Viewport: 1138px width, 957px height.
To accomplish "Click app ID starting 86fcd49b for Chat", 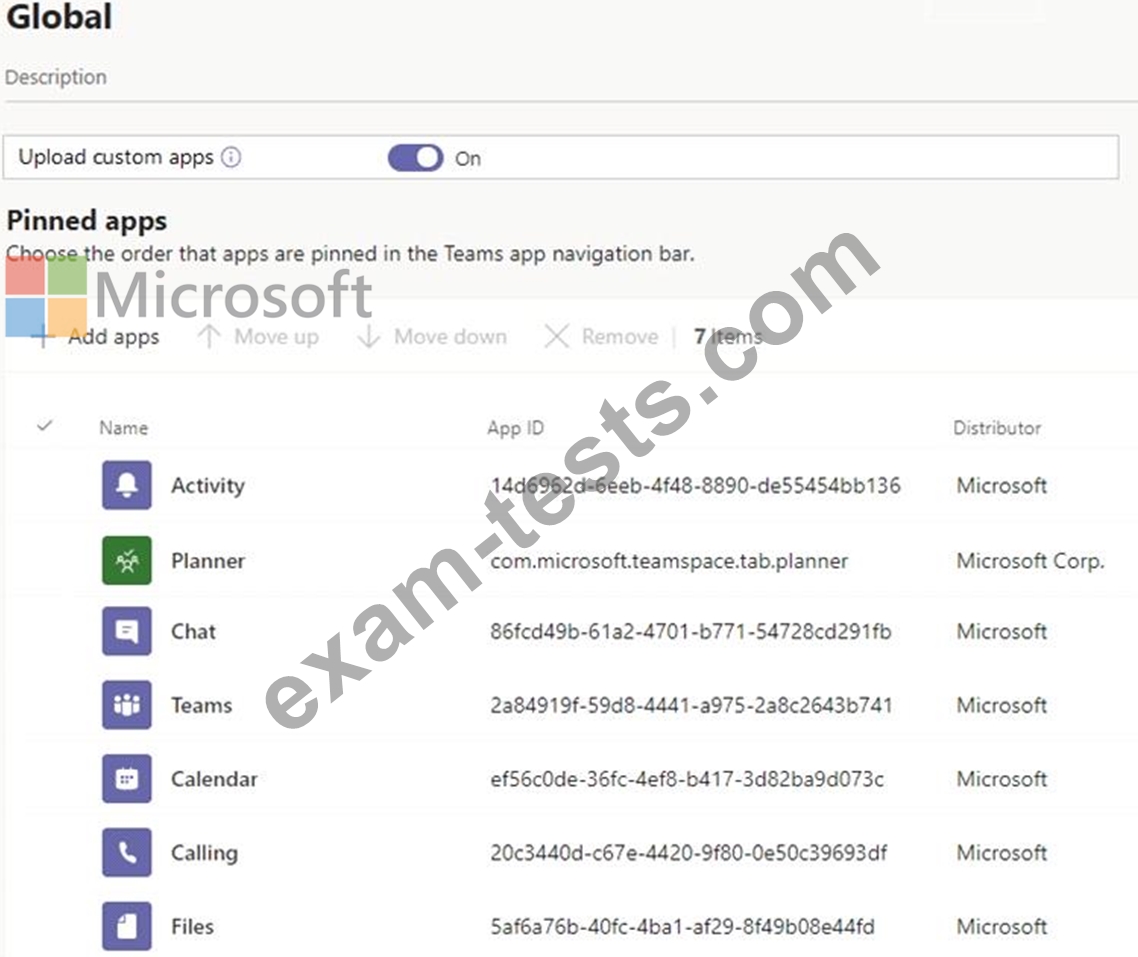I will click(x=690, y=631).
